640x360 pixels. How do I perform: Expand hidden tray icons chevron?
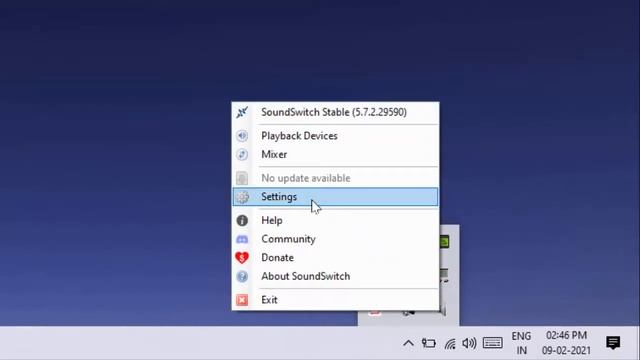[408, 343]
